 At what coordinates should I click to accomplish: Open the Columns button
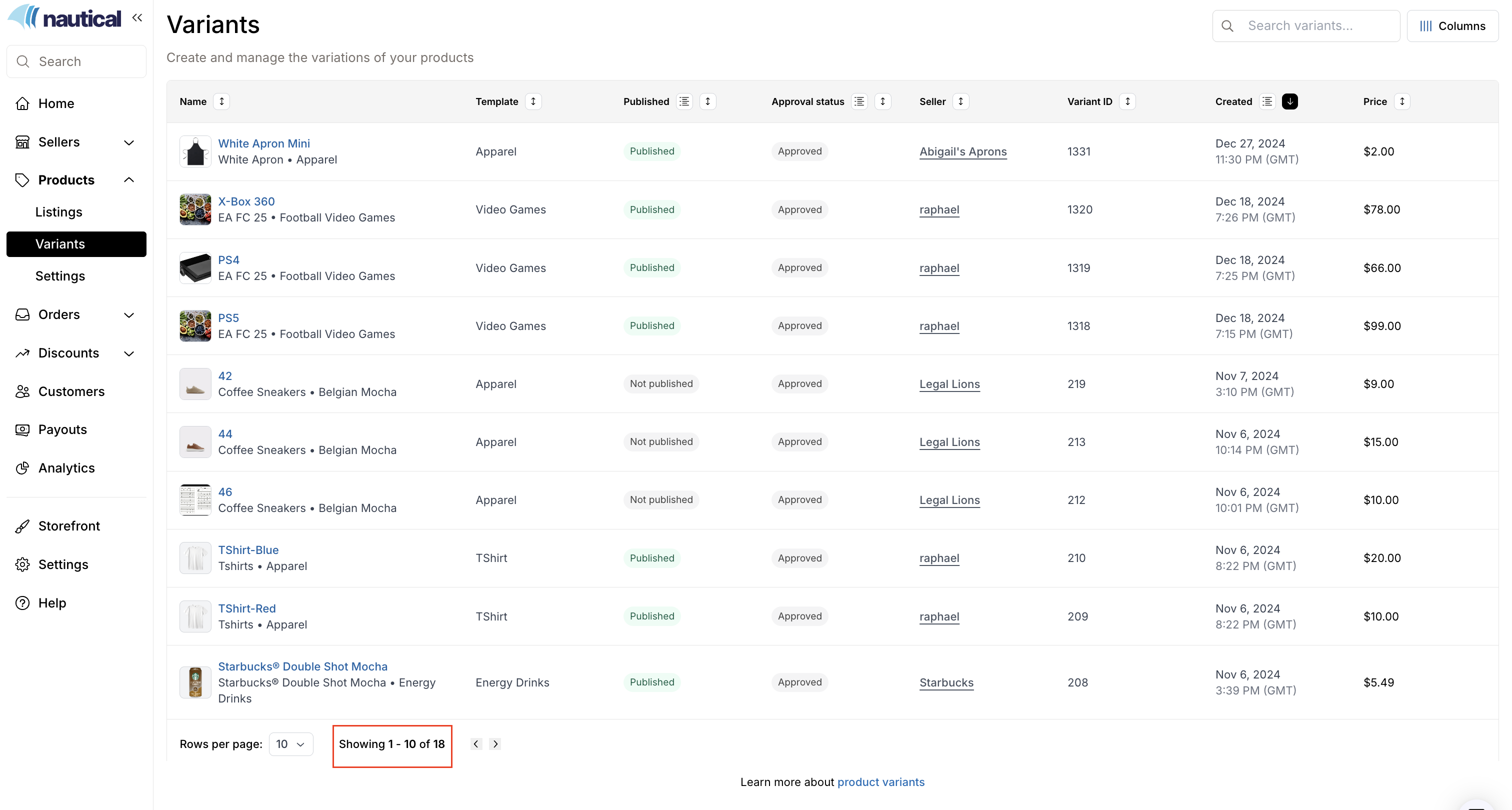tap(1453, 26)
